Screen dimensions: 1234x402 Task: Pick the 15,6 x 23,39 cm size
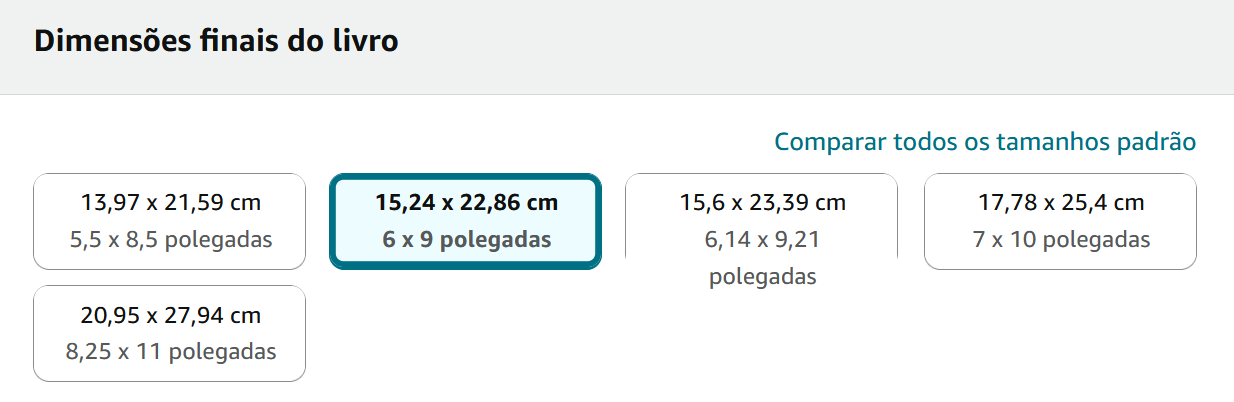(762, 221)
